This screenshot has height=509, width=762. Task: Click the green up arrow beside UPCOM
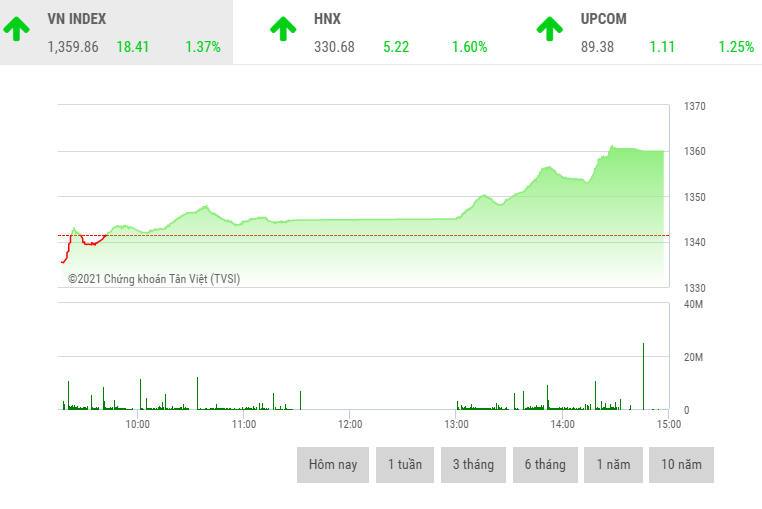click(x=548, y=30)
